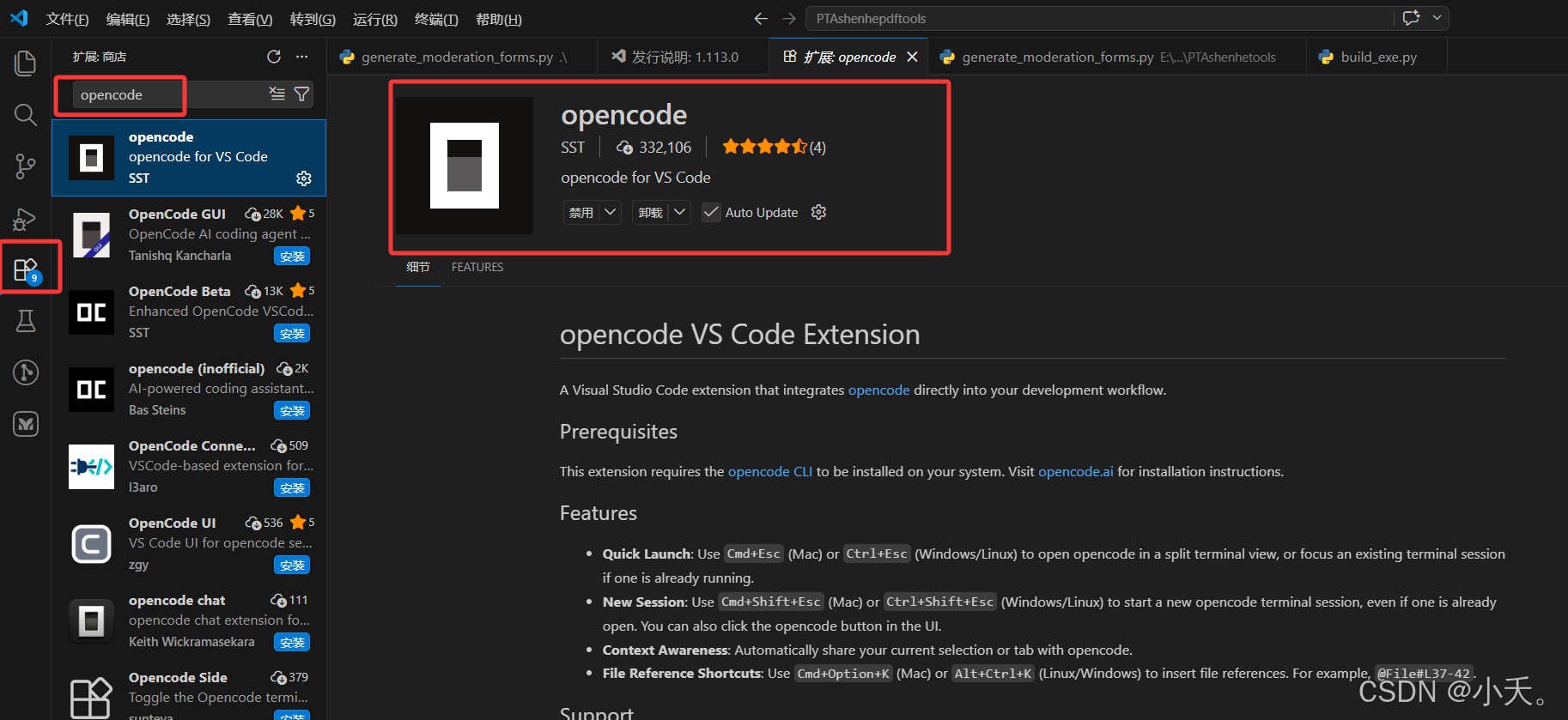Install the OpenCode Connector extension
Screen dimensions: 1568x720
pos(292,488)
